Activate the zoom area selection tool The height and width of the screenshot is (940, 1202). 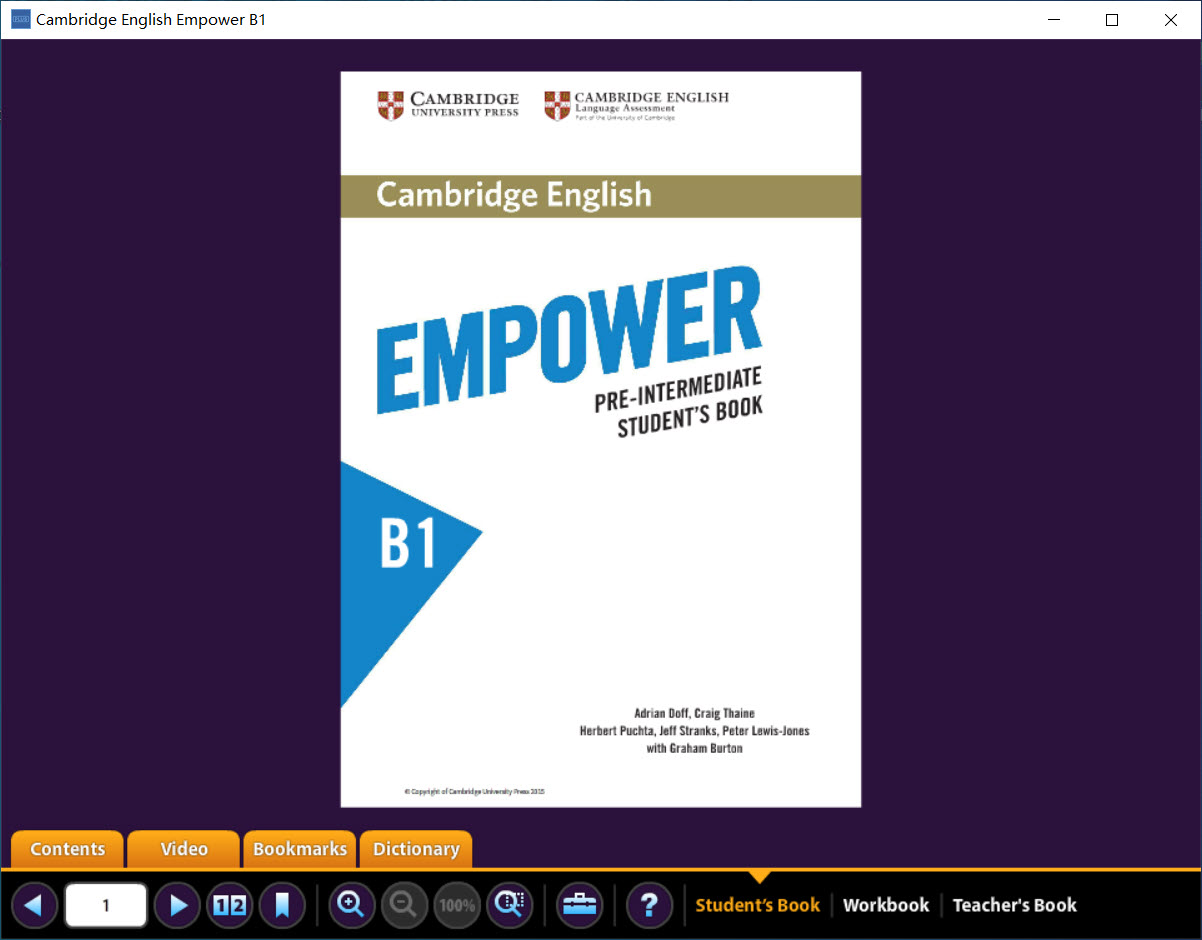point(510,906)
